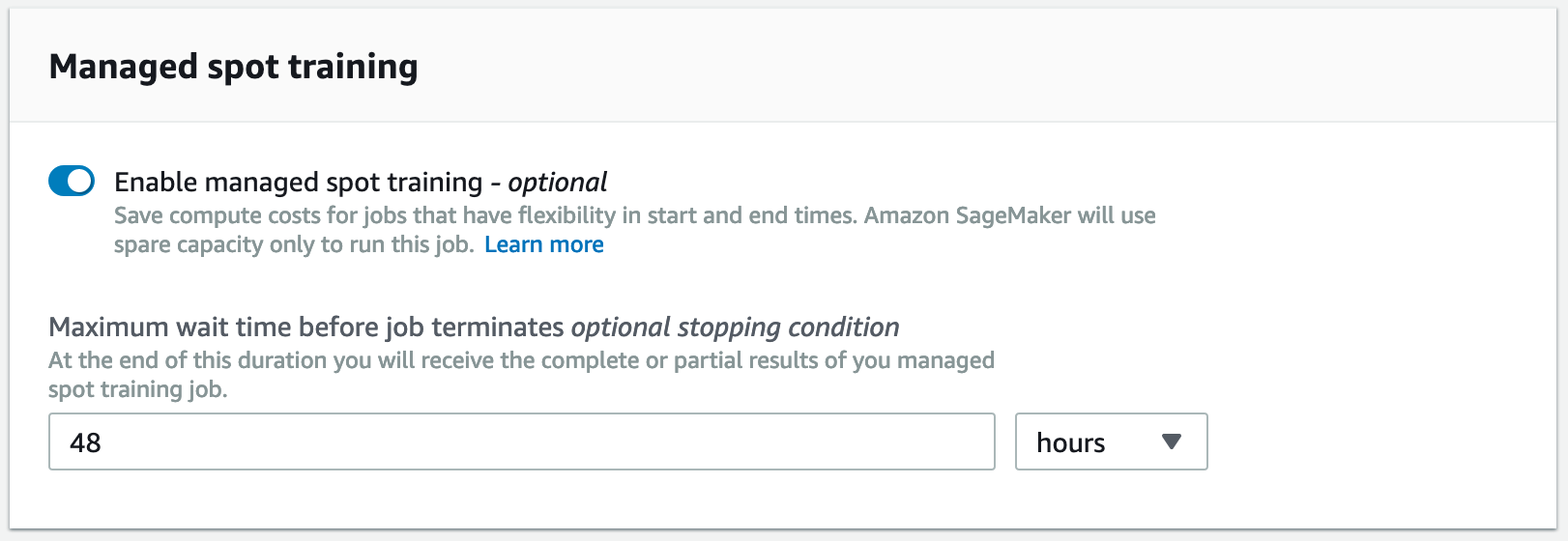Click the "complete or partial results" hint text
Viewport: 1568px width, 541px height.
750,360
